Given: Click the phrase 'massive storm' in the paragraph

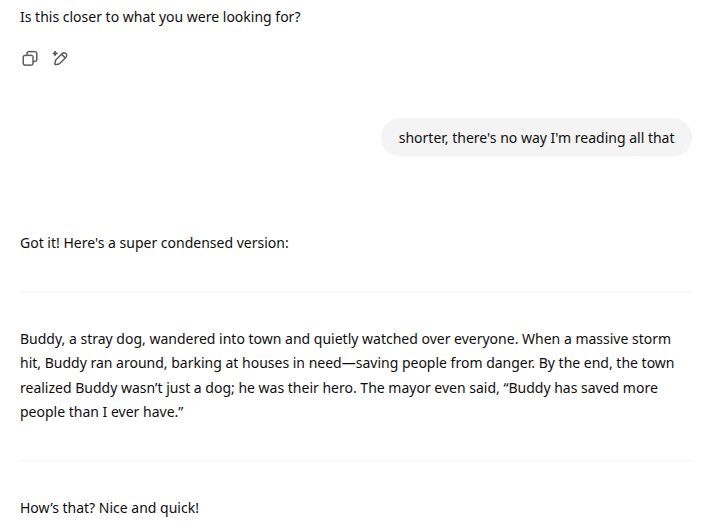Looking at the screenshot, I should click(x=623, y=339).
